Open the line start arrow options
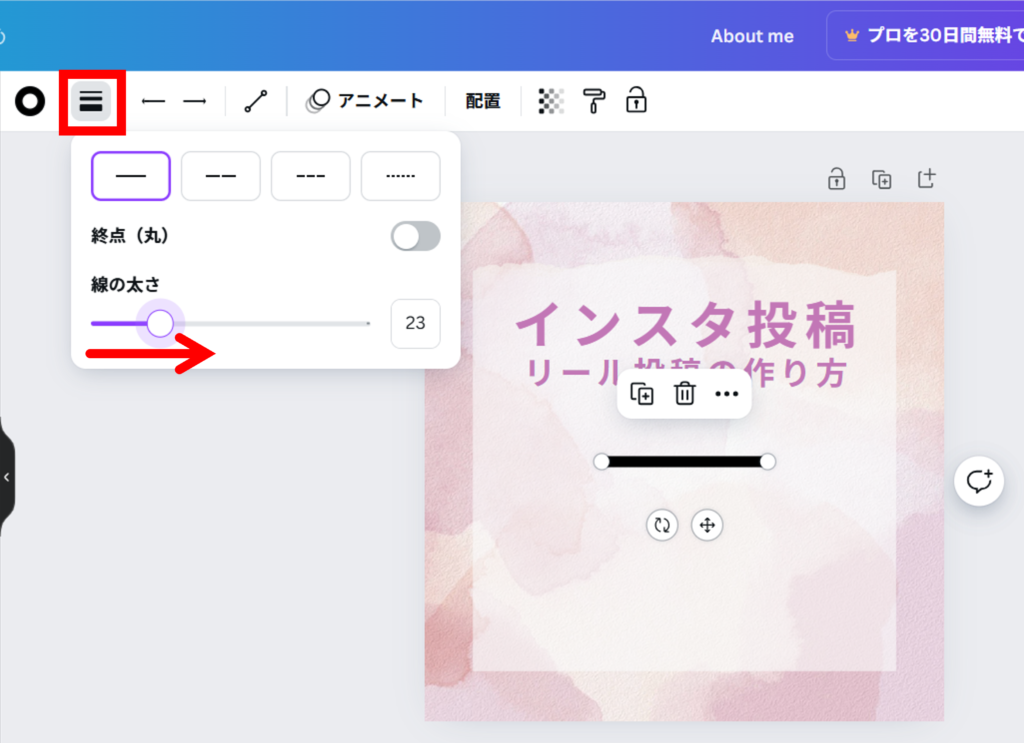Image resolution: width=1024 pixels, height=743 pixels. point(153,101)
